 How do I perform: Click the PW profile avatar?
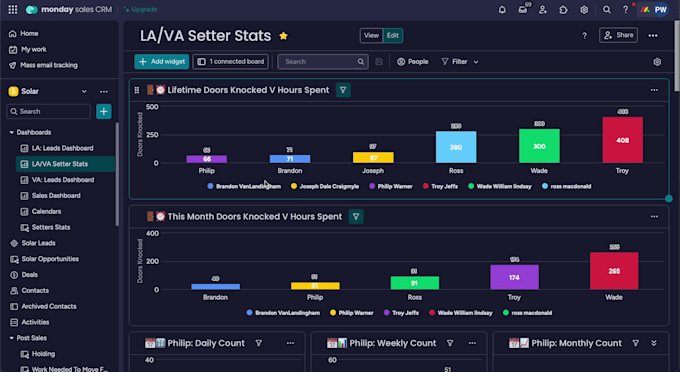pyautogui.click(x=660, y=10)
